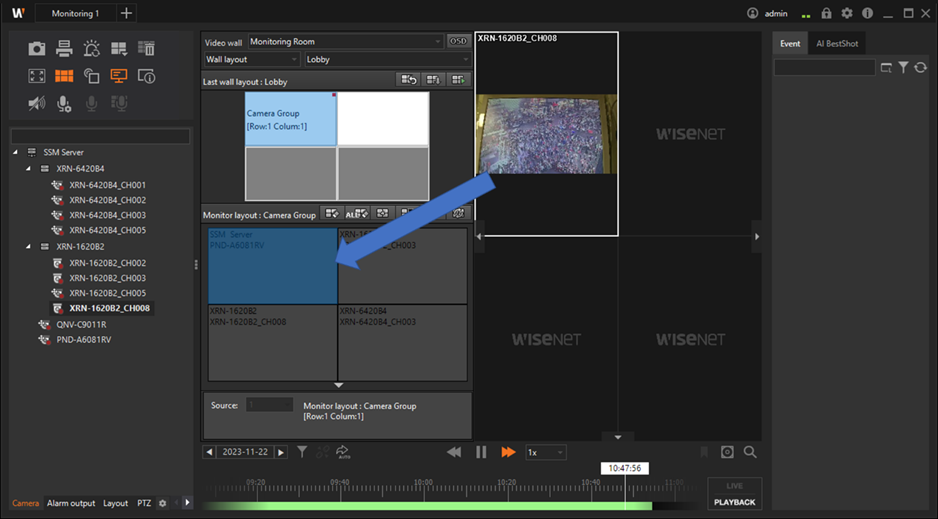Toggle the OSD button
938x519 pixels.
[458, 42]
